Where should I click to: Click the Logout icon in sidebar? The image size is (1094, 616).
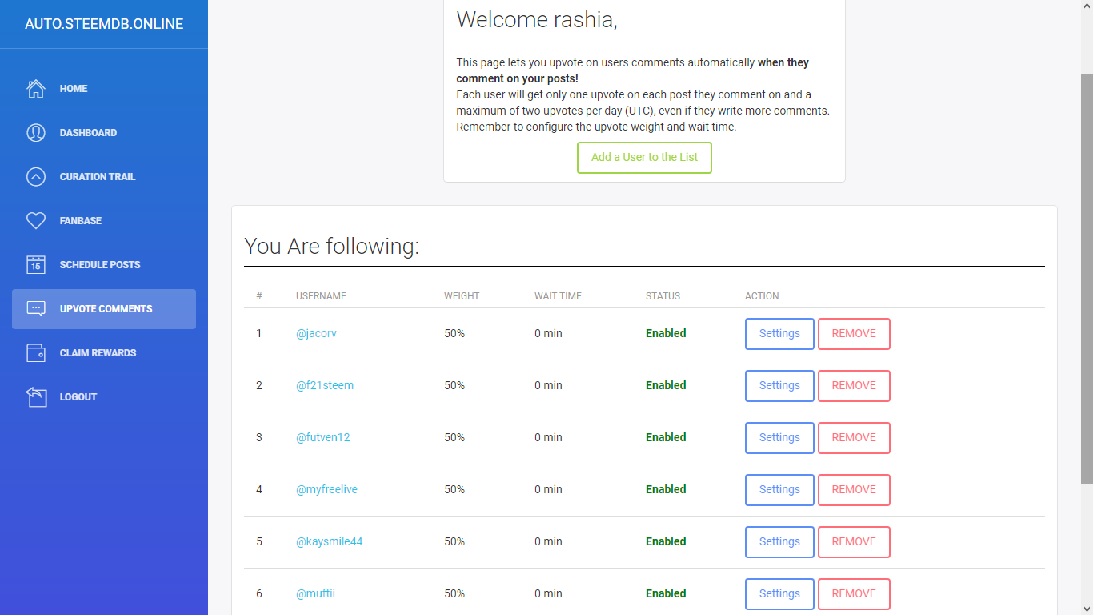[x=36, y=397]
